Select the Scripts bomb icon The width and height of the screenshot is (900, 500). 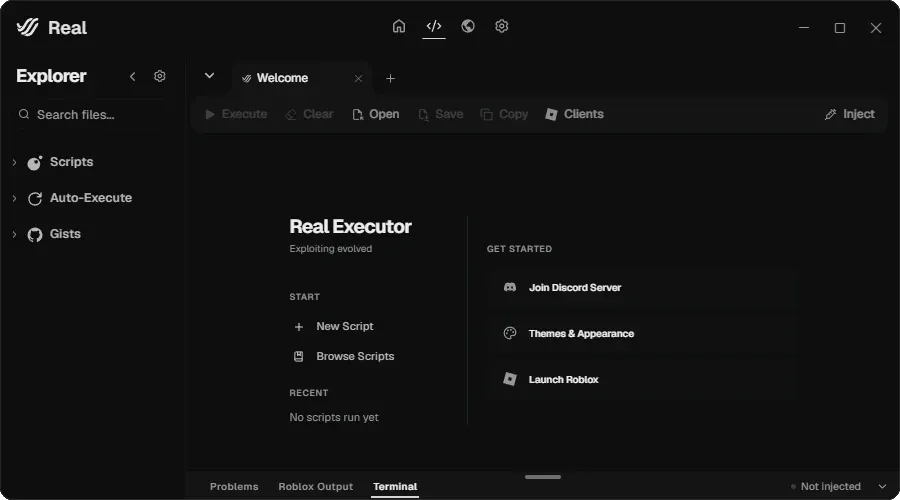[x=35, y=163]
